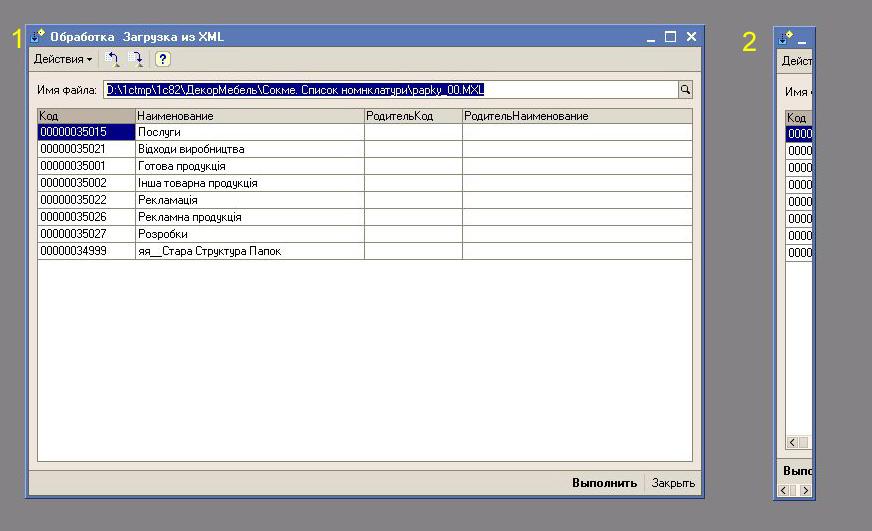Image resolution: width=872 pixels, height=531 pixels.
Task: Open help with the question mark icon
Action: pos(162,59)
